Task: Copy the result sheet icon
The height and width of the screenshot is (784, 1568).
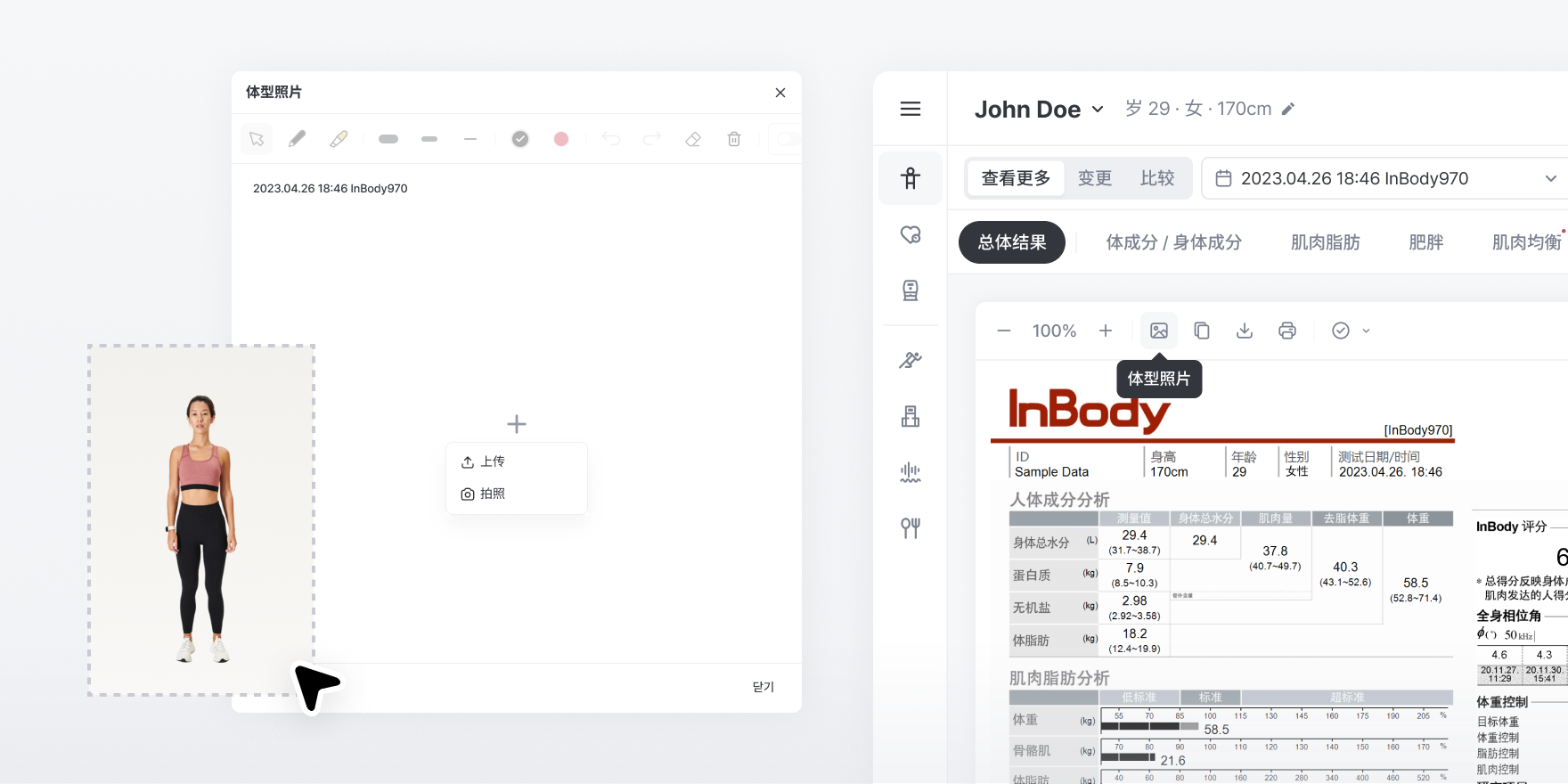Action: [x=1202, y=331]
